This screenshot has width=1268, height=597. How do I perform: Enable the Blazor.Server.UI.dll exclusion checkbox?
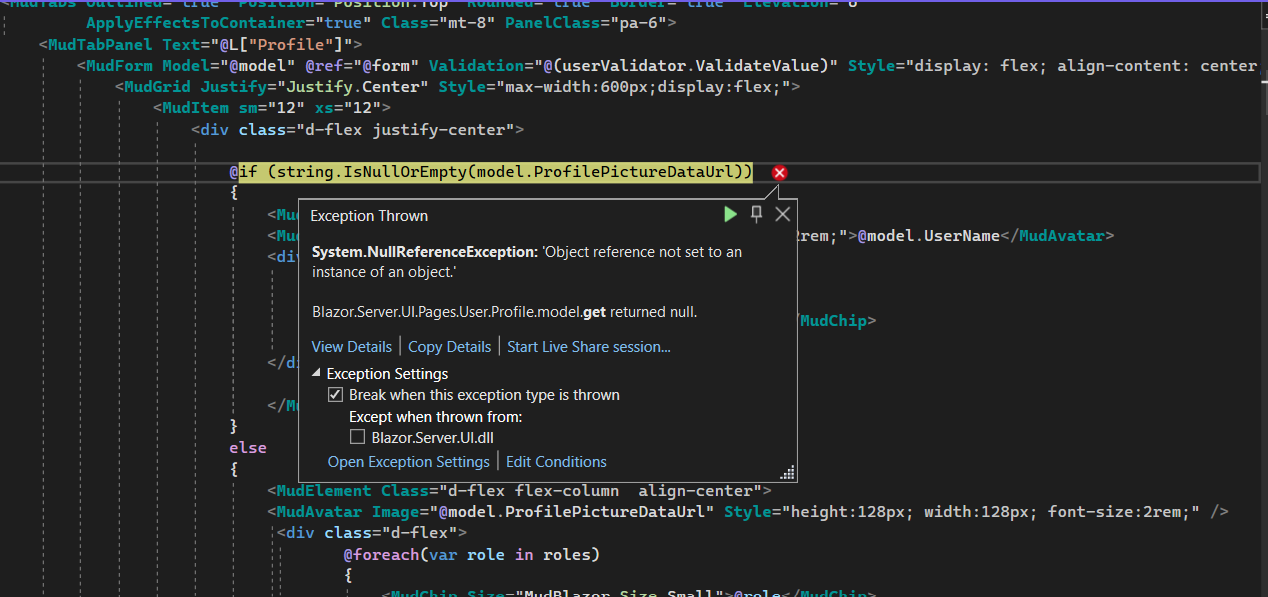(358, 436)
